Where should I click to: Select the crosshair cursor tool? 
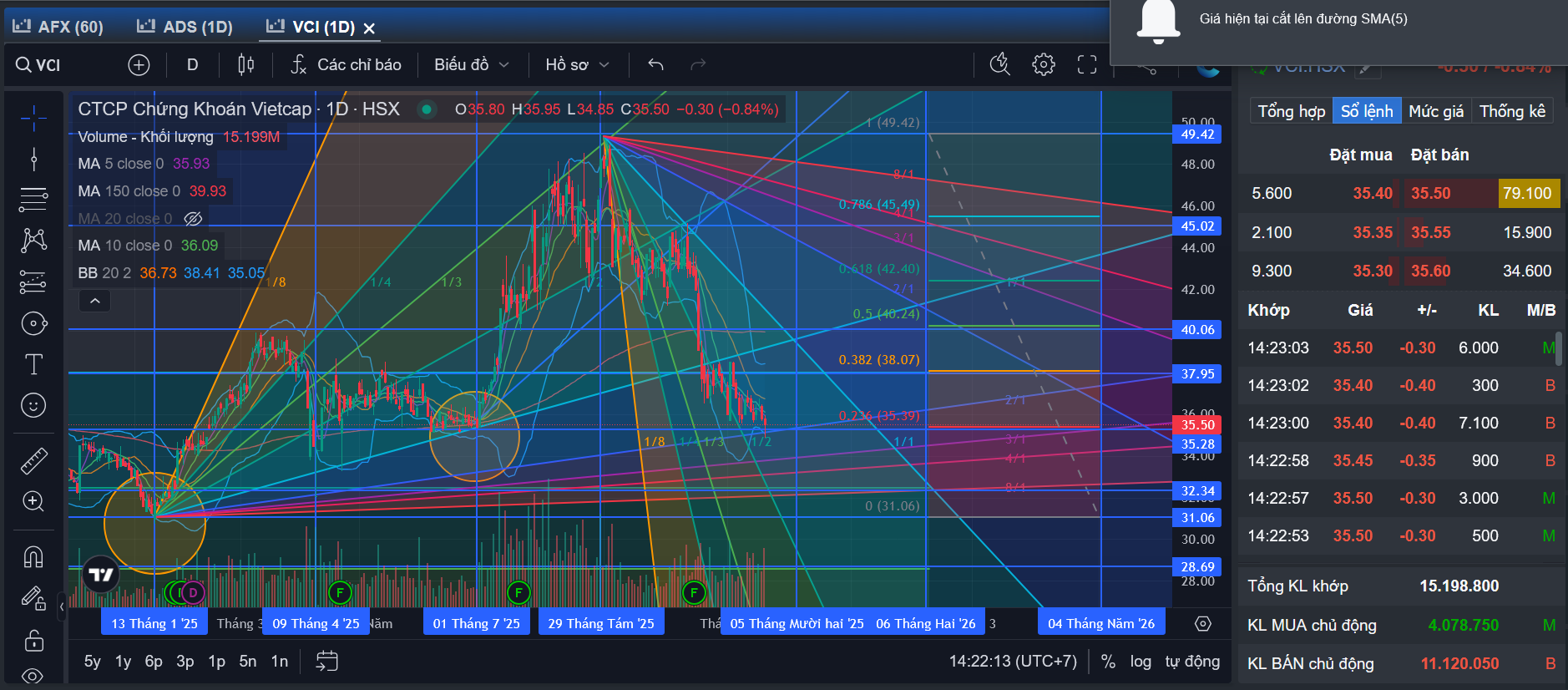click(33, 119)
